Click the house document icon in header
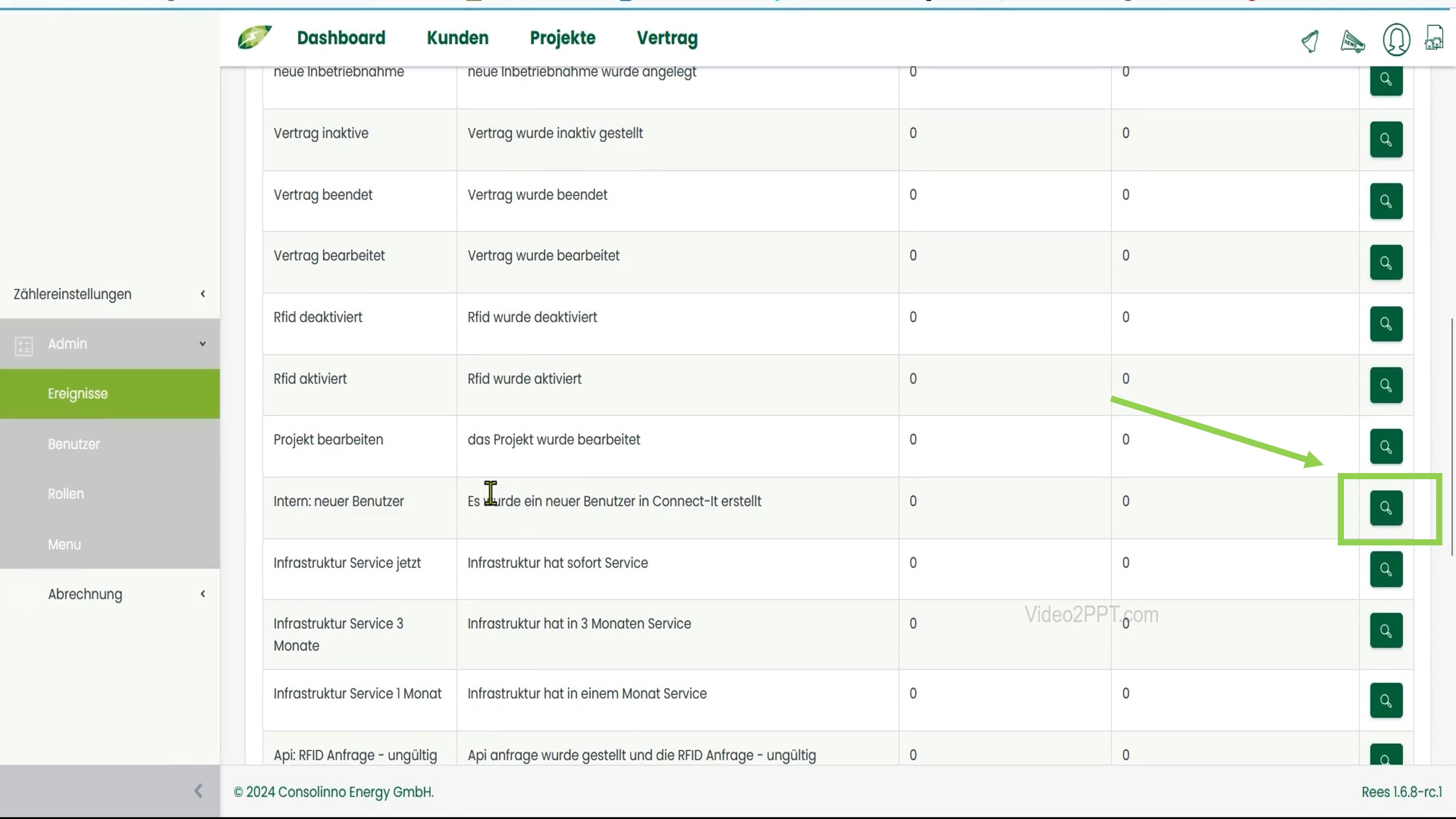This screenshot has width=1456, height=819. pyautogui.click(x=1434, y=38)
